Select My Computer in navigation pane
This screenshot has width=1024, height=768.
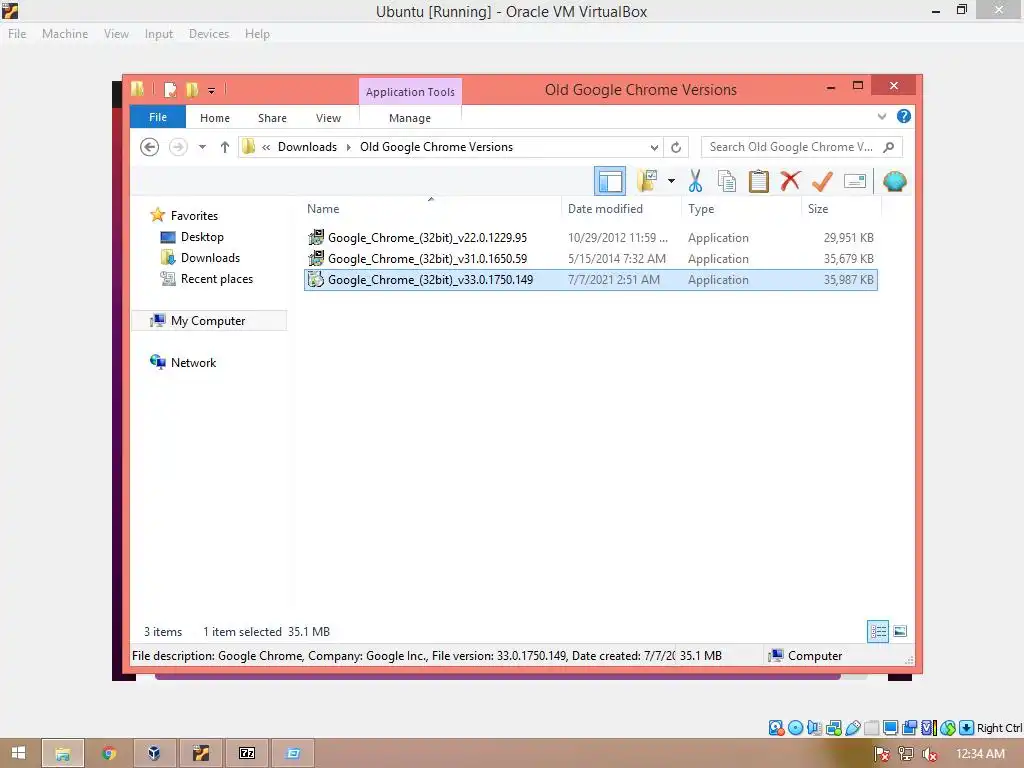(208, 321)
